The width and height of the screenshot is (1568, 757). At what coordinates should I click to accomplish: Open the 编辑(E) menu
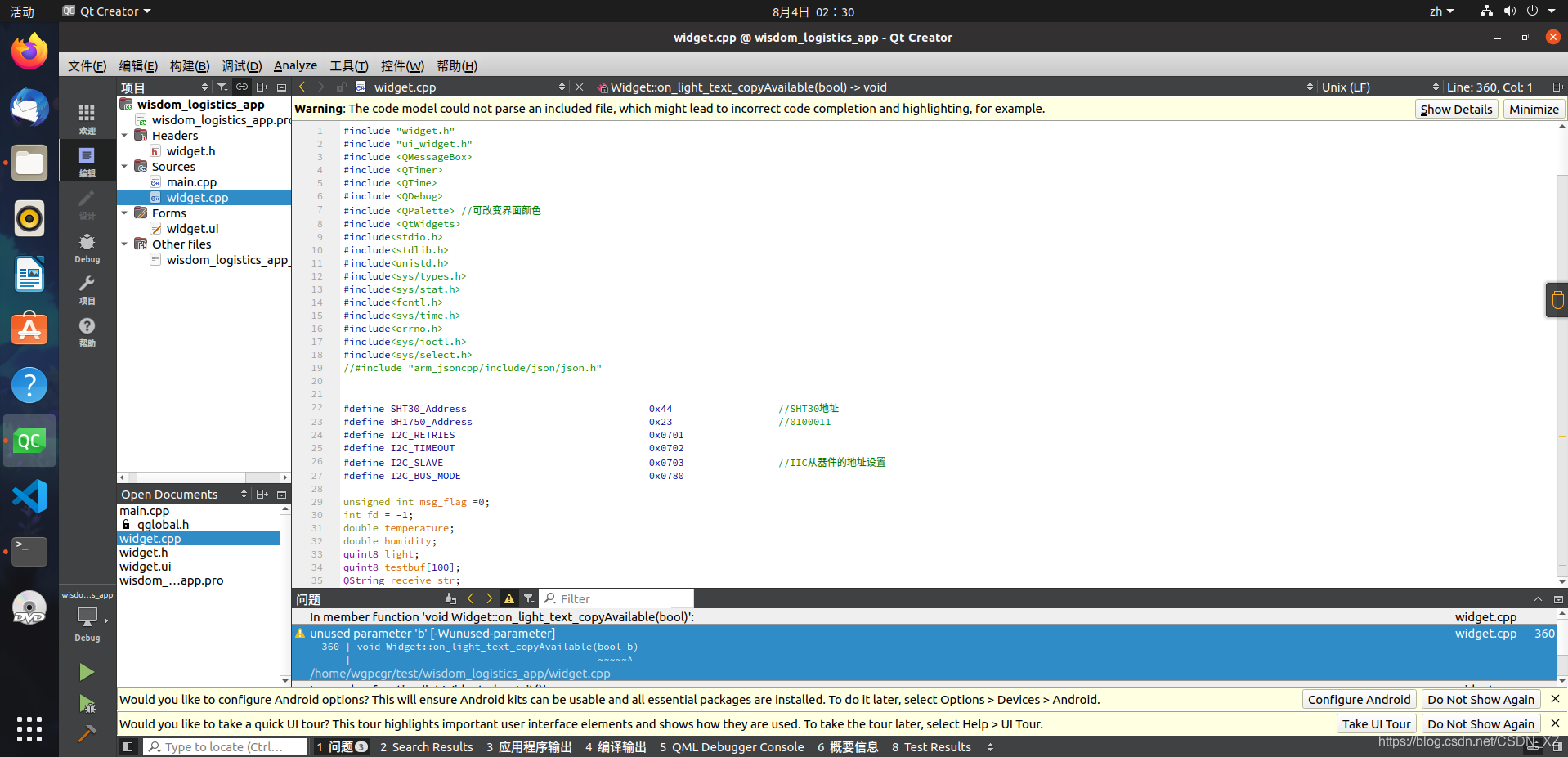[x=138, y=65]
